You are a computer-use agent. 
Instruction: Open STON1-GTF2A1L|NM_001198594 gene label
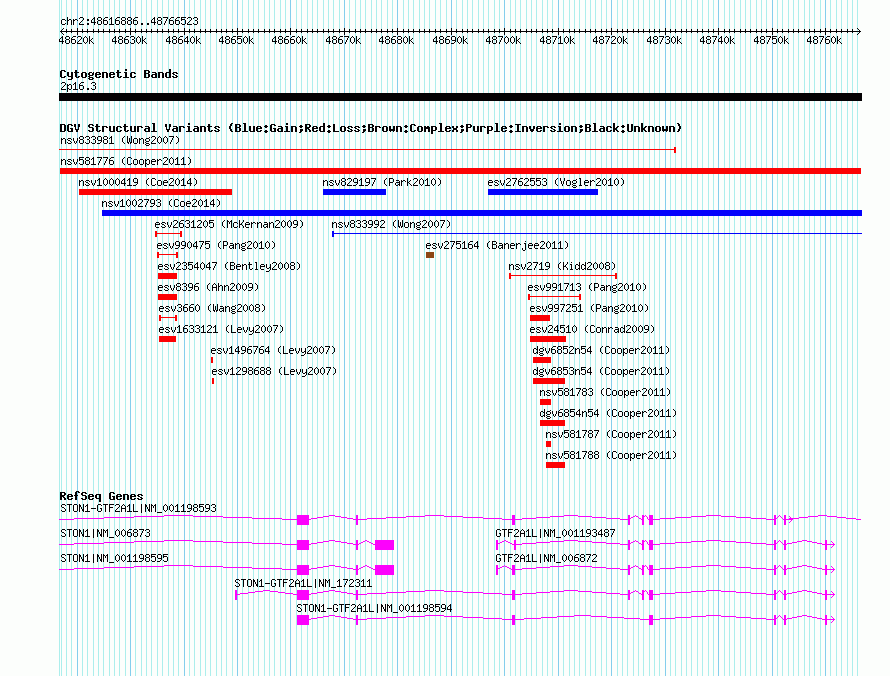pos(374,608)
